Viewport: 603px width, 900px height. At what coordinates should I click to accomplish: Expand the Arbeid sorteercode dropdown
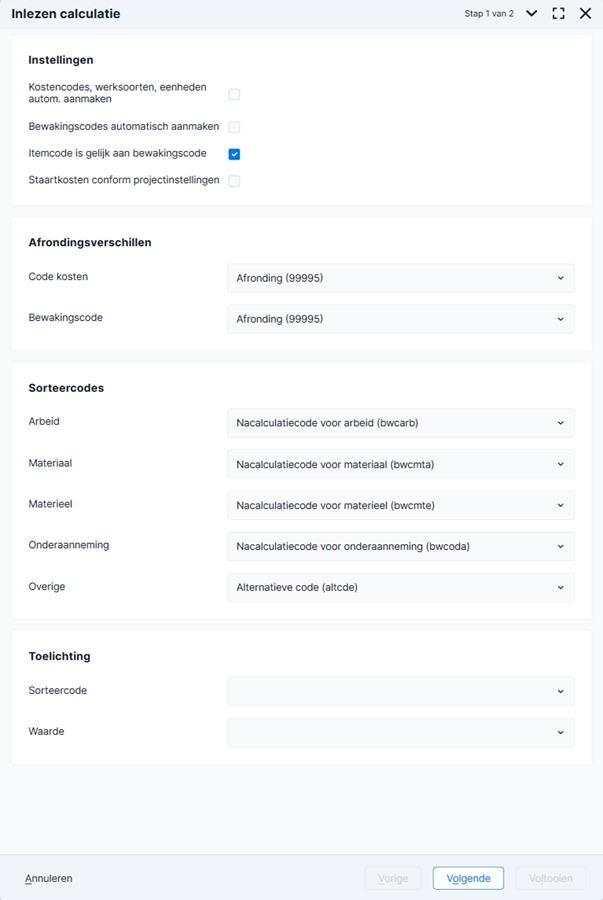(400, 423)
